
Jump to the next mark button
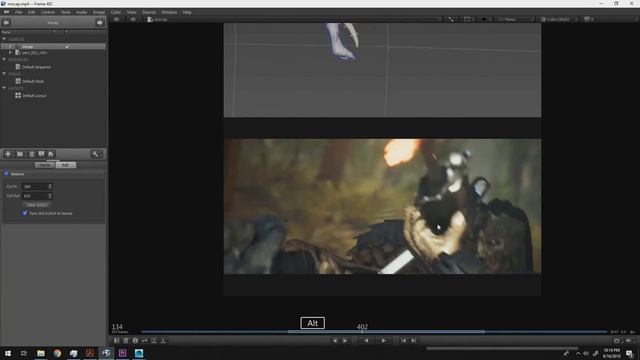[x=413, y=340]
